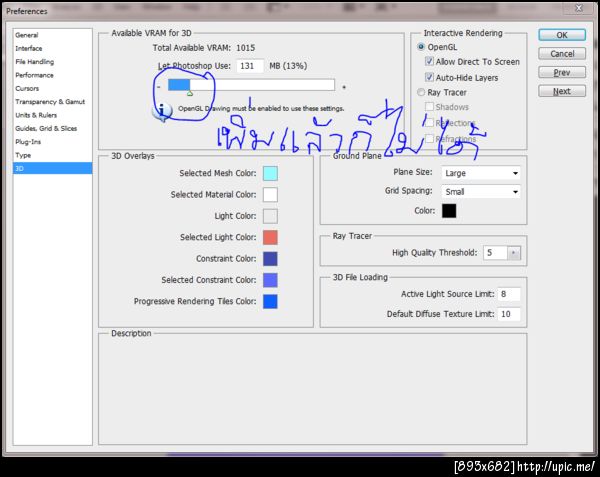
Task: Click the OpenGL info icon
Action: (x=162, y=112)
